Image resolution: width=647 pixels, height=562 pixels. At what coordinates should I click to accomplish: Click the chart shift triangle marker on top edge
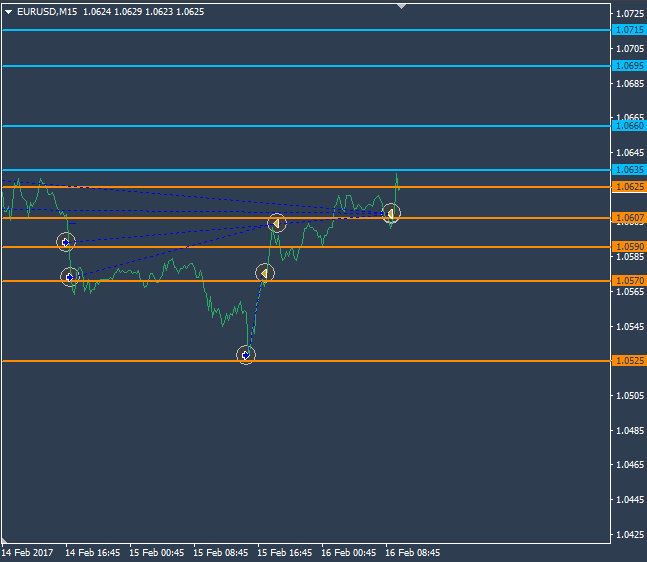(401, 6)
